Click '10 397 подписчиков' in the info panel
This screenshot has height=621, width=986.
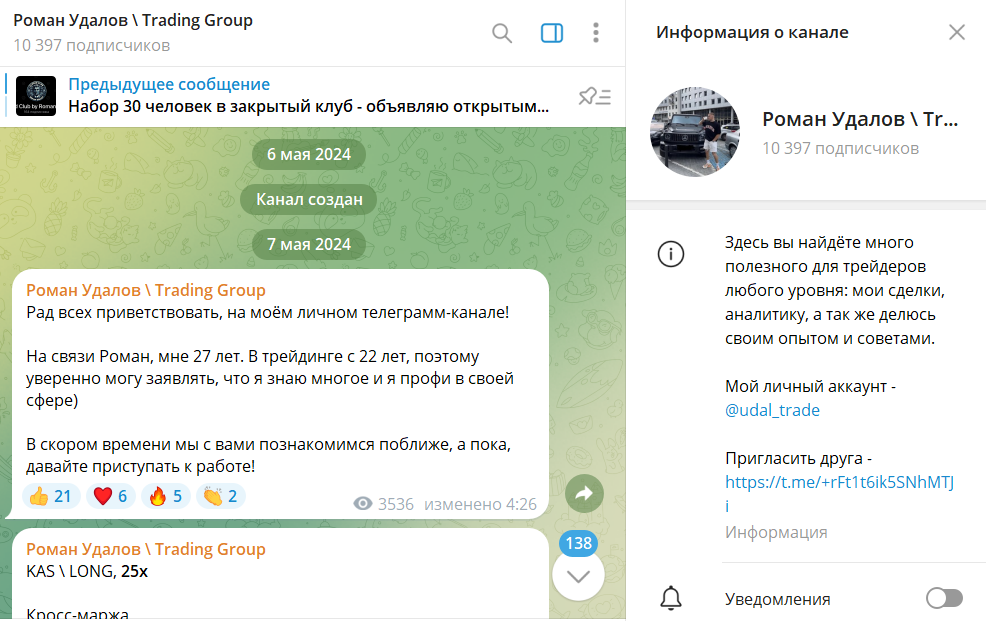click(x=841, y=148)
